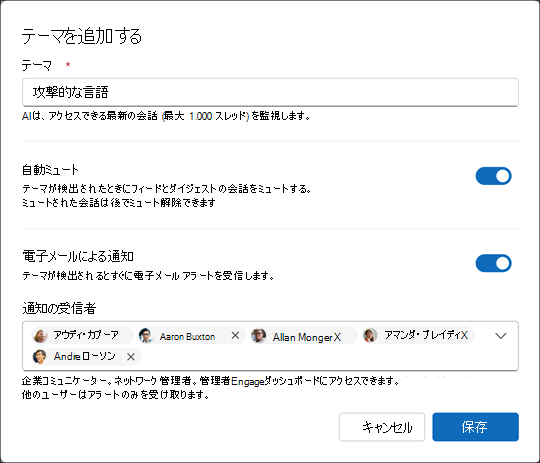Screen dimensions: 540x463
Task: Click Allan Monger's avatar picture
Action: (258, 335)
